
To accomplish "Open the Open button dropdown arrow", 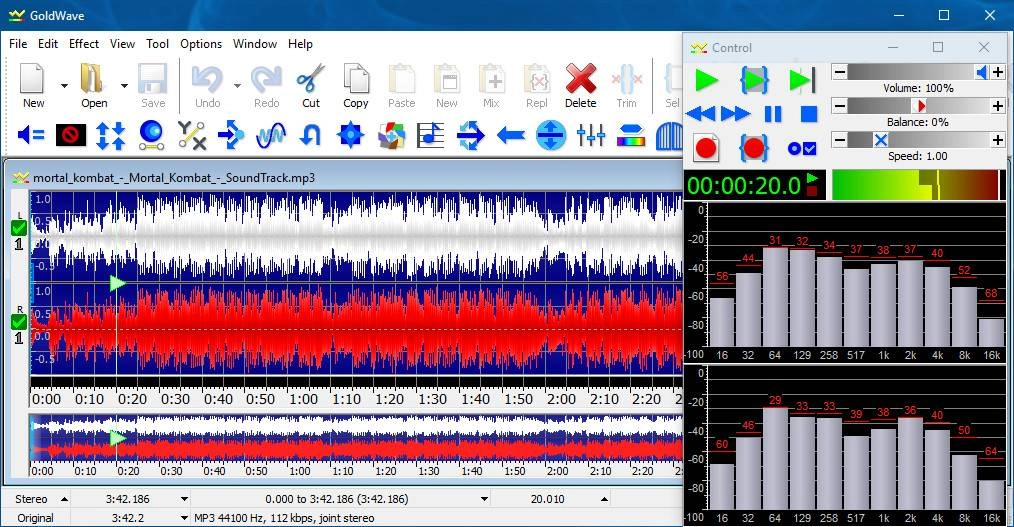I will 124,85.
